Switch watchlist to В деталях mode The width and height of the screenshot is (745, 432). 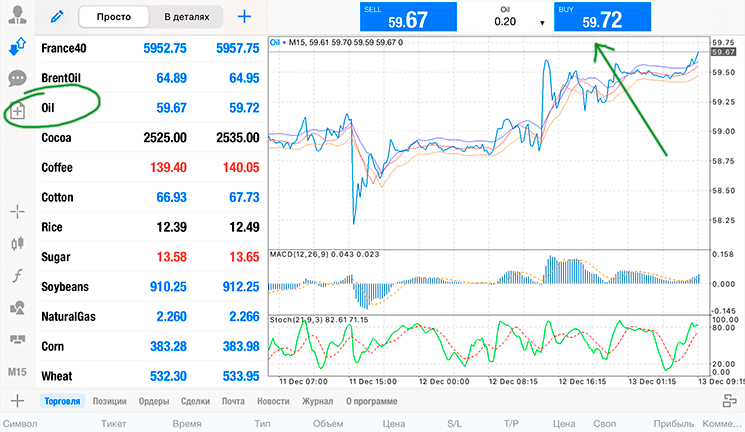coord(187,17)
